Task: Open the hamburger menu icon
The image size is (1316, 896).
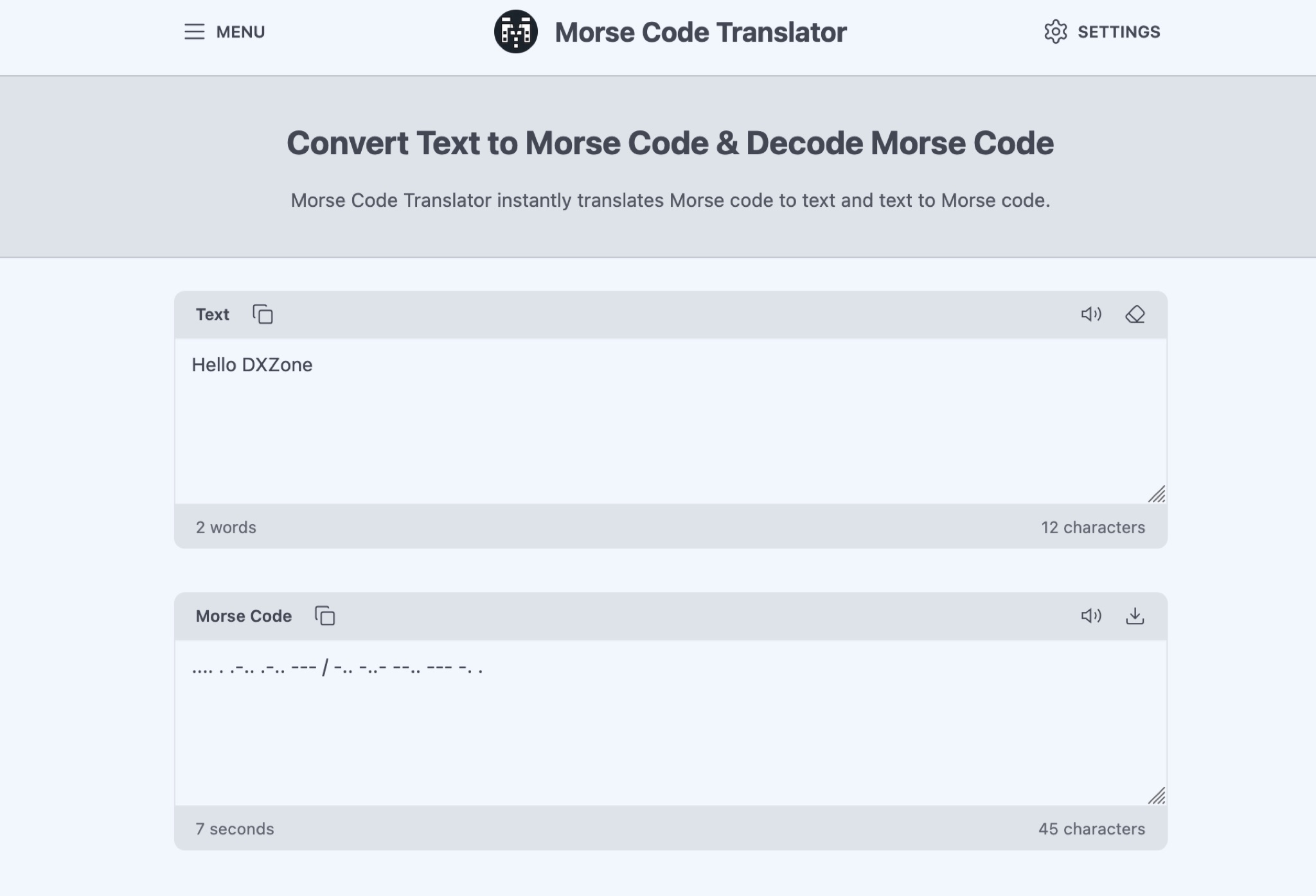Action: (194, 32)
